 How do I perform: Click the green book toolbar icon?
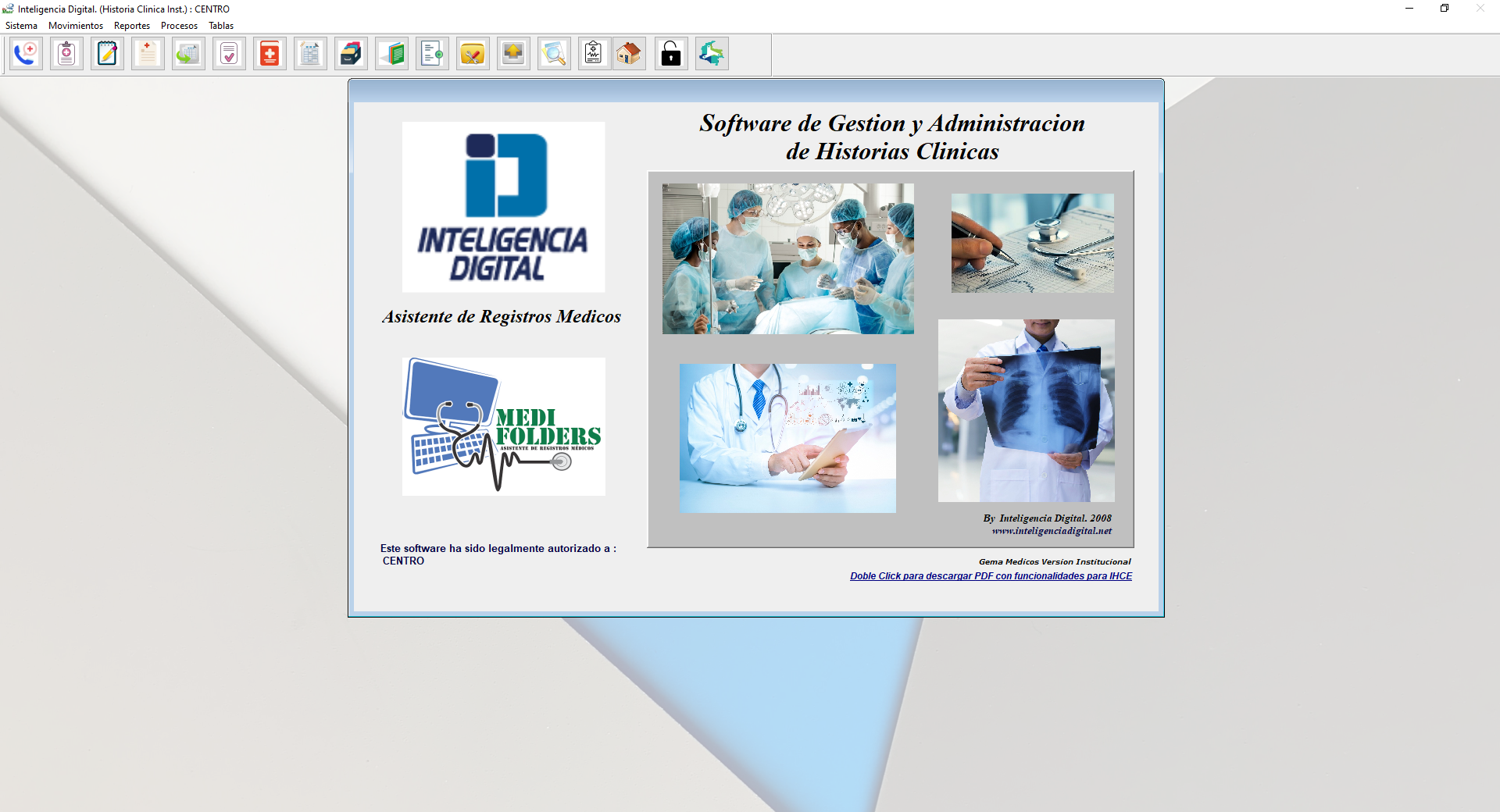(x=392, y=54)
